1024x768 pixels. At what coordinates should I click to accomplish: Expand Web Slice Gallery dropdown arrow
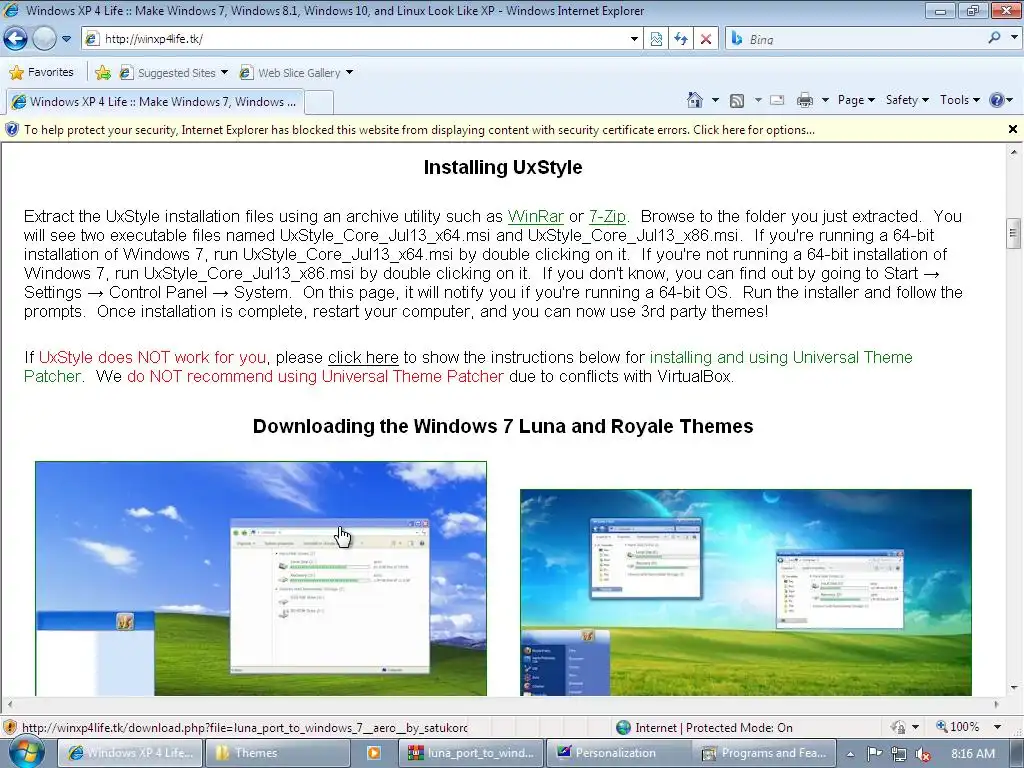coord(349,72)
